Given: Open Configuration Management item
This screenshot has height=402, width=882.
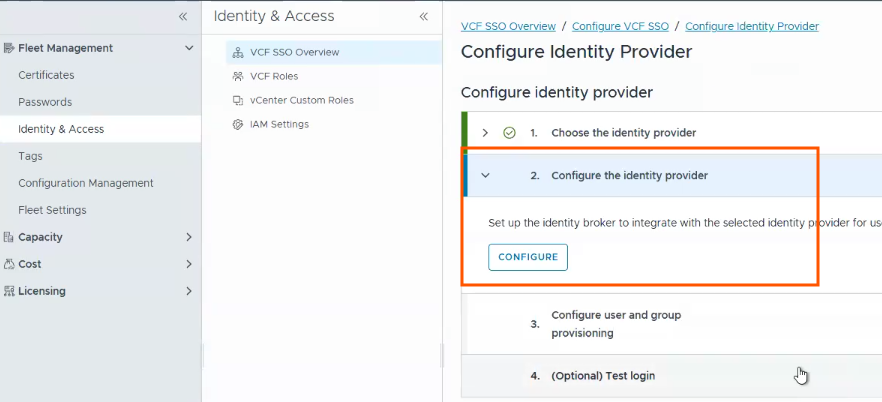Looking at the screenshot, I should point(86,183).
